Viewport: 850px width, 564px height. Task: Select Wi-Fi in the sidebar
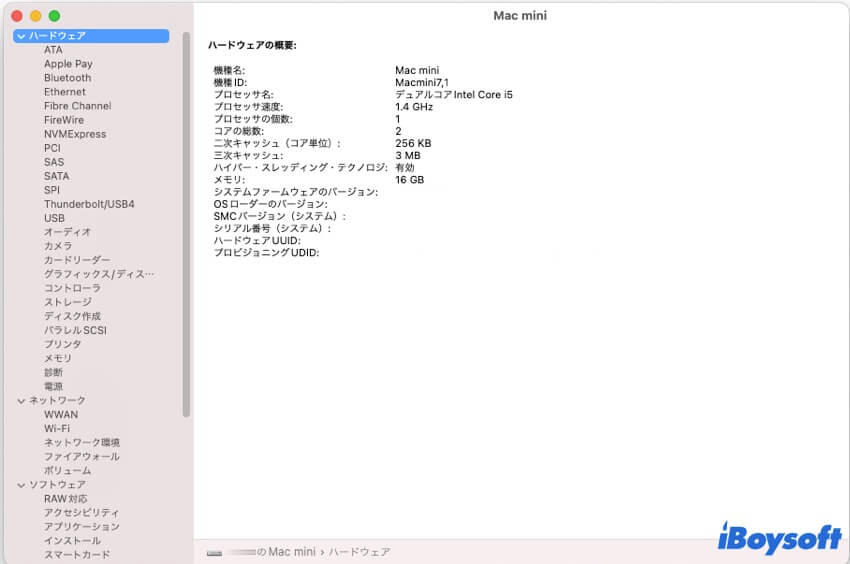click(x=57, y=428)
